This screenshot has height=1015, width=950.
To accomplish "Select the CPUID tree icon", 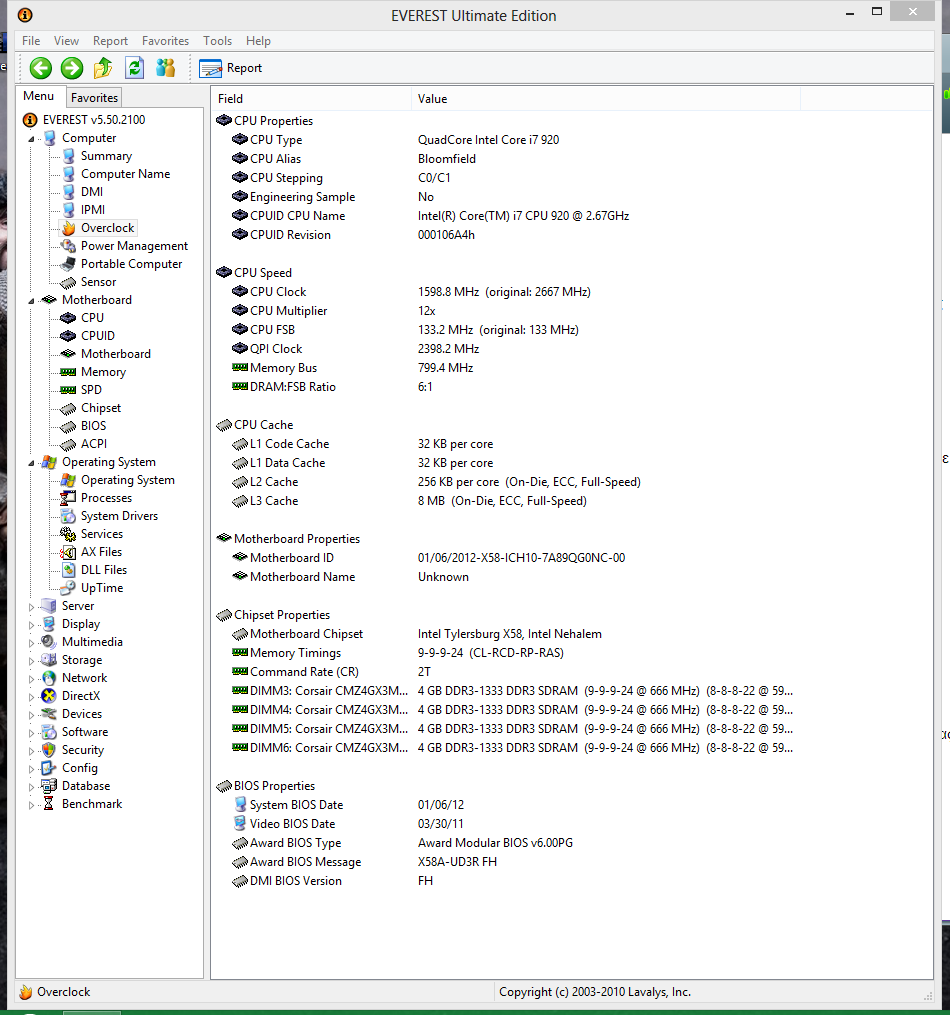I will [68, 336].
